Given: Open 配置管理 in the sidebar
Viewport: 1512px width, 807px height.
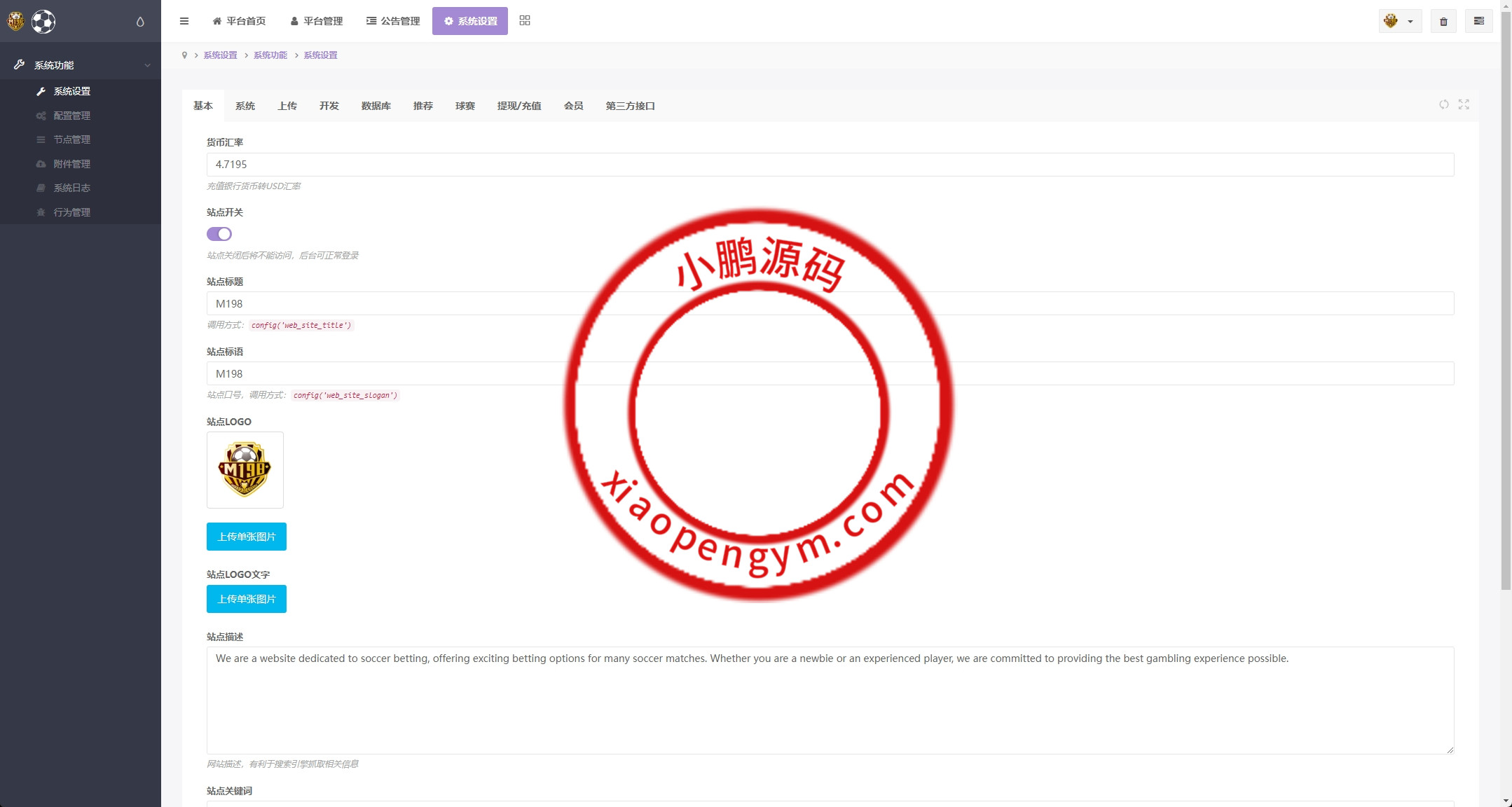Looking at the screenshot, I should pyautogui.click(x=72, y=116).
